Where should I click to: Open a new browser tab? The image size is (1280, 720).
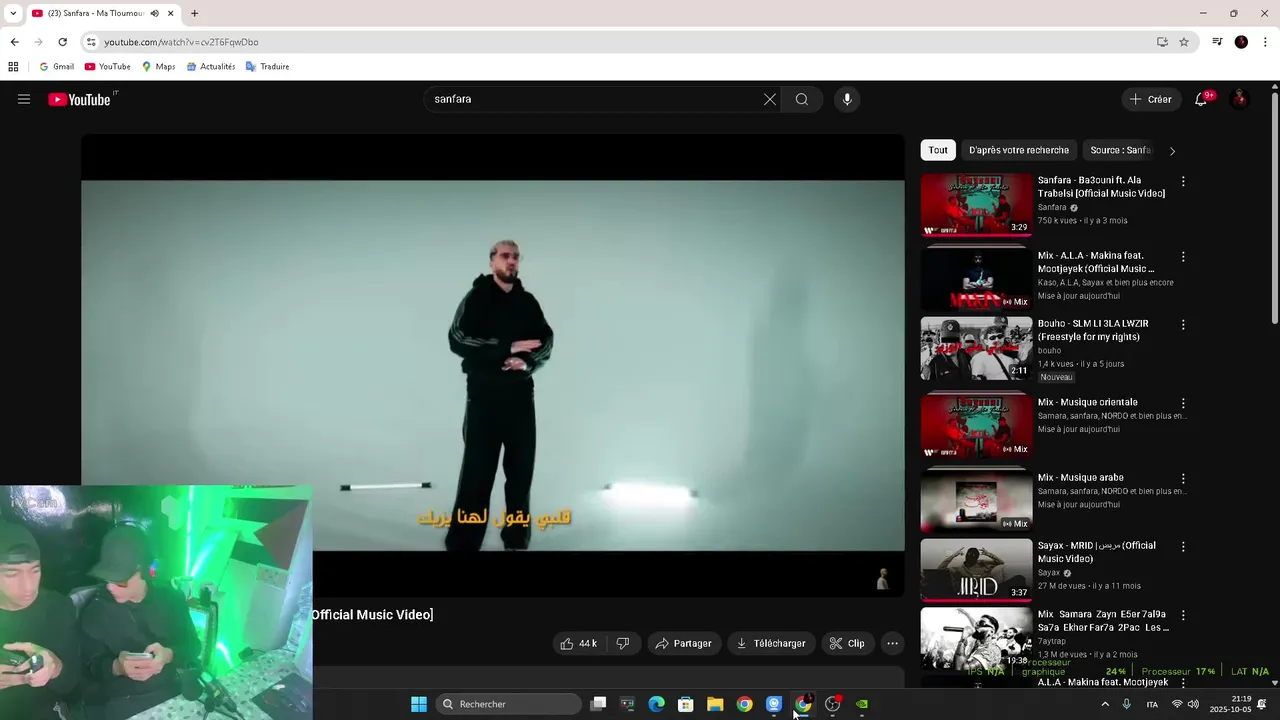click(194, 13)
